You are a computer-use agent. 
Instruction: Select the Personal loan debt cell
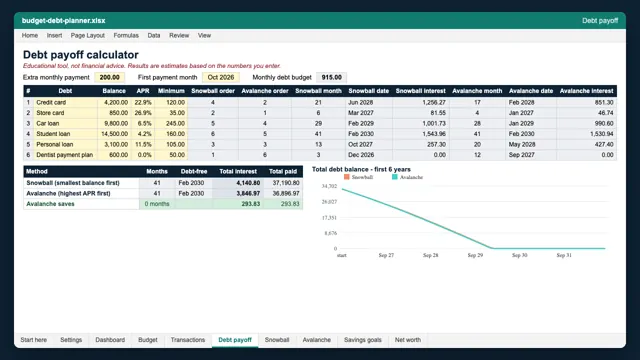click(x=65, y=144)
